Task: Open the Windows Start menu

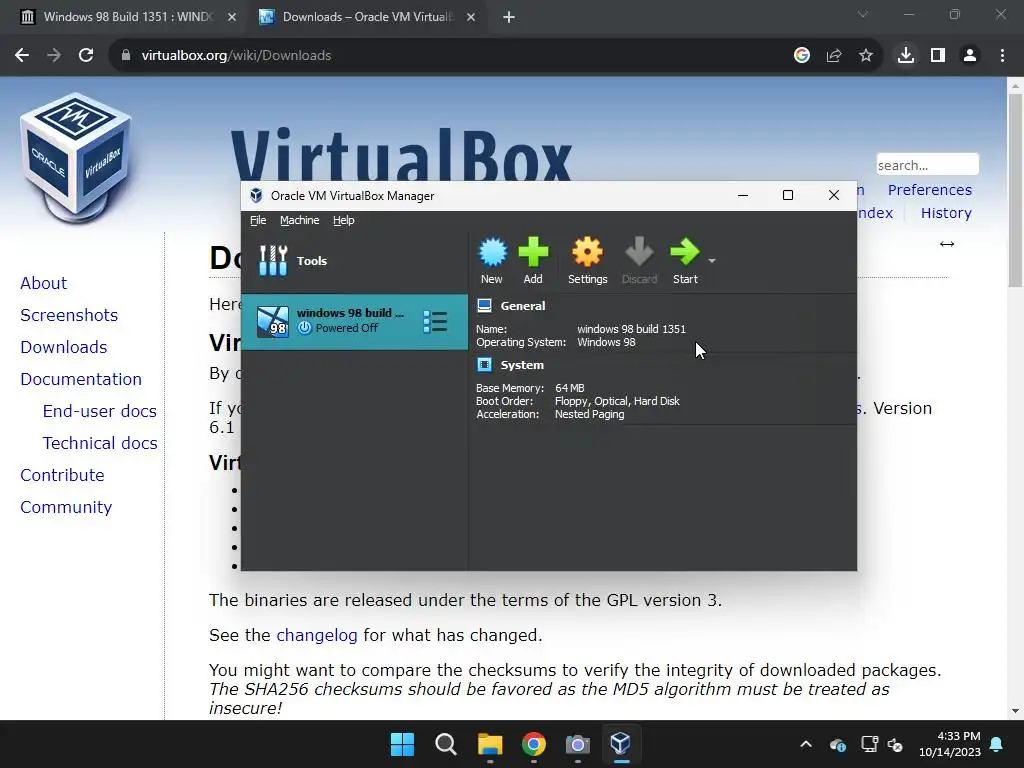Action: click(402, 744)
